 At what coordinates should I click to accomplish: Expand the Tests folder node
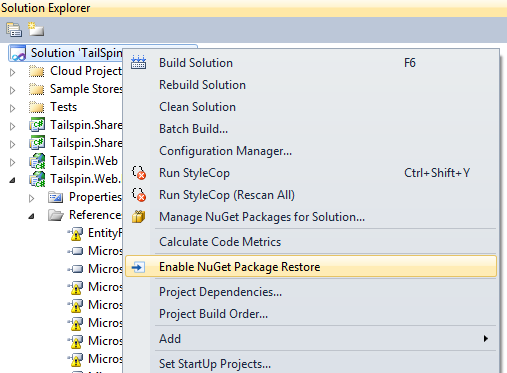click(12, 108)
